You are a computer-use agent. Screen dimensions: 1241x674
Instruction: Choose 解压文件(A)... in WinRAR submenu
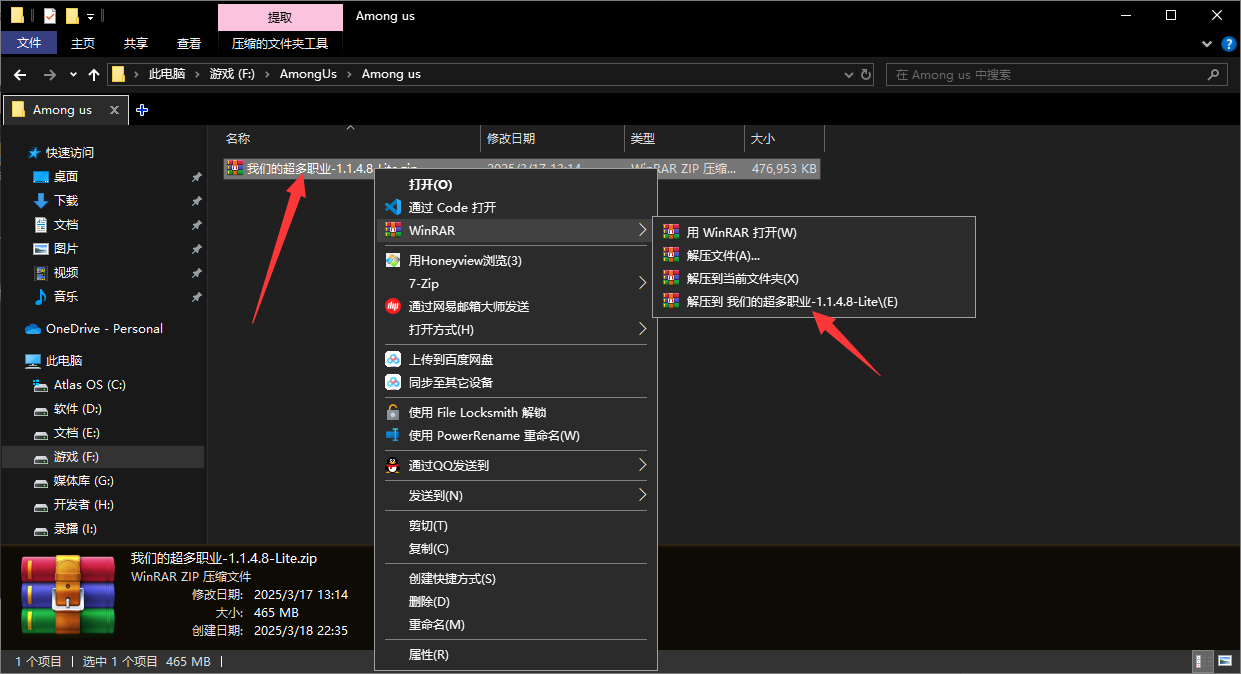click(813, 255)
